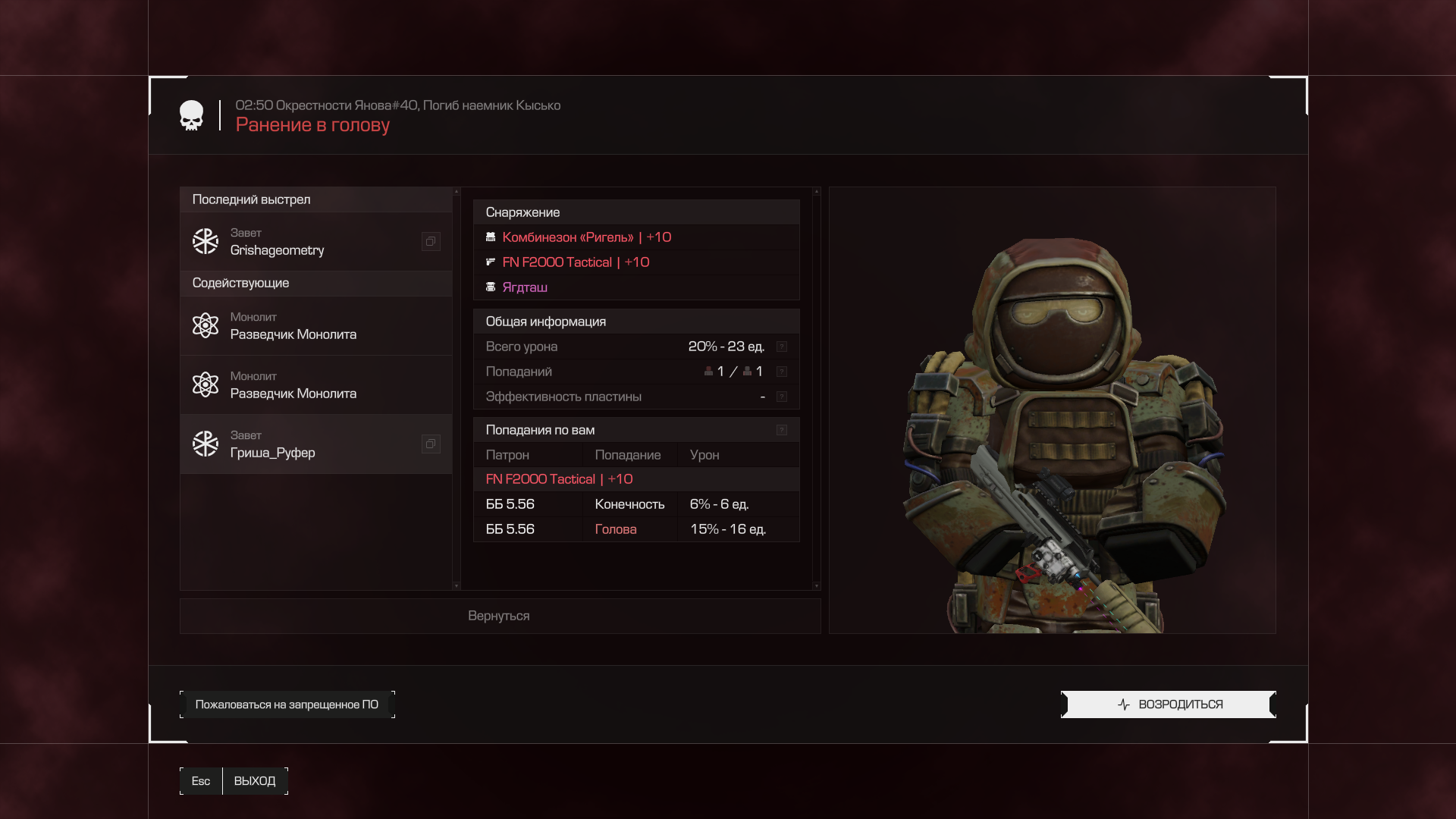The width and height of the screenshot is (1456, 819).
Task: Click ББ 5.56 ammo in Конечность row
Action: (x=510, y=504)
